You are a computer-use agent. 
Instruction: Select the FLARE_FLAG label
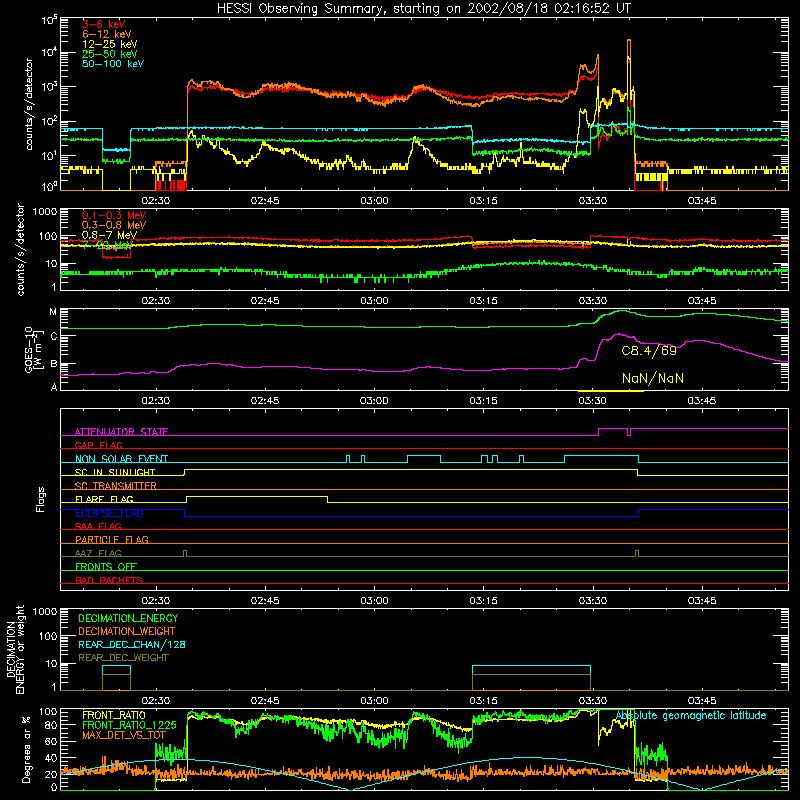[x=104, y=499]
